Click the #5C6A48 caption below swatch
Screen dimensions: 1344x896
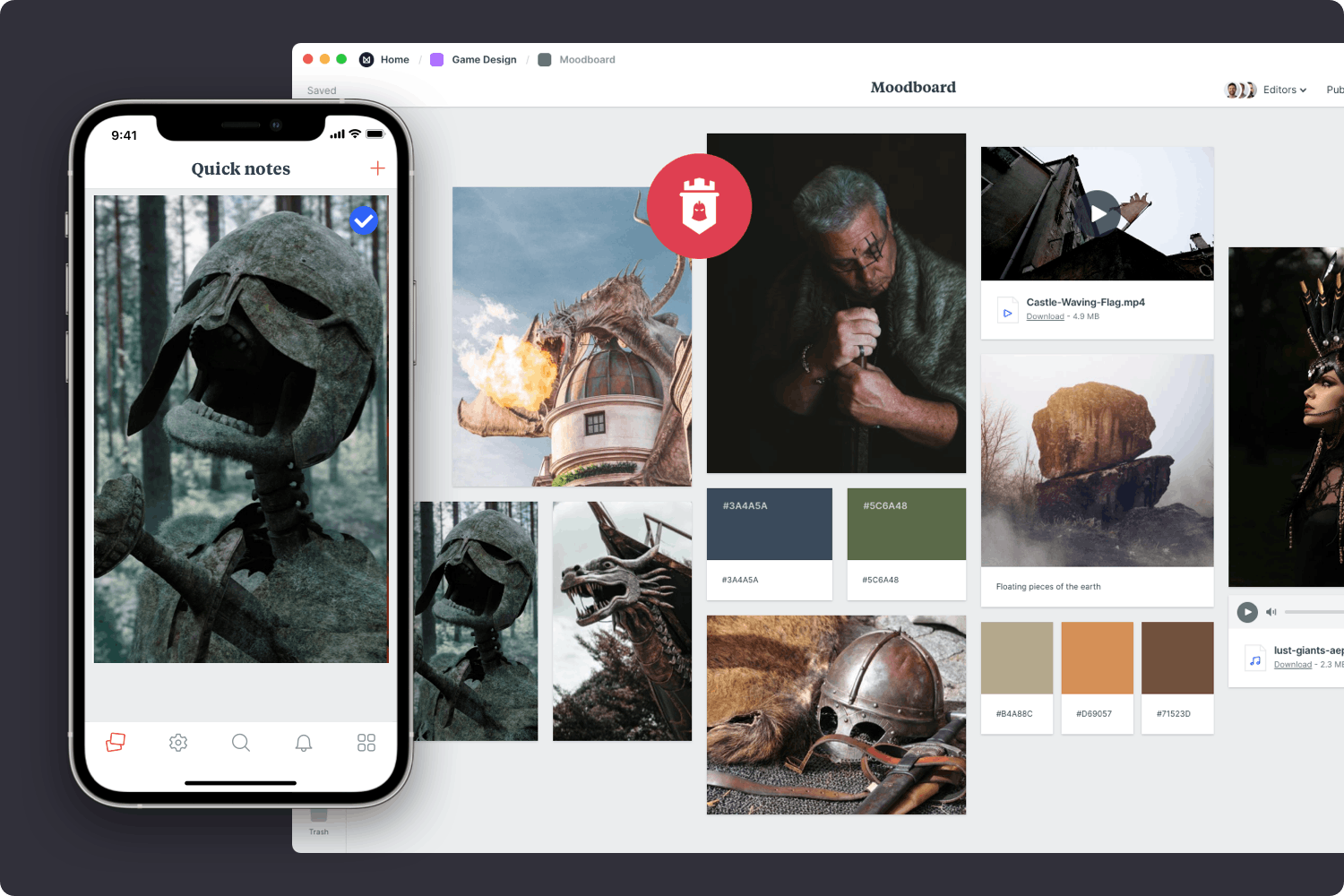click(881, 580)
